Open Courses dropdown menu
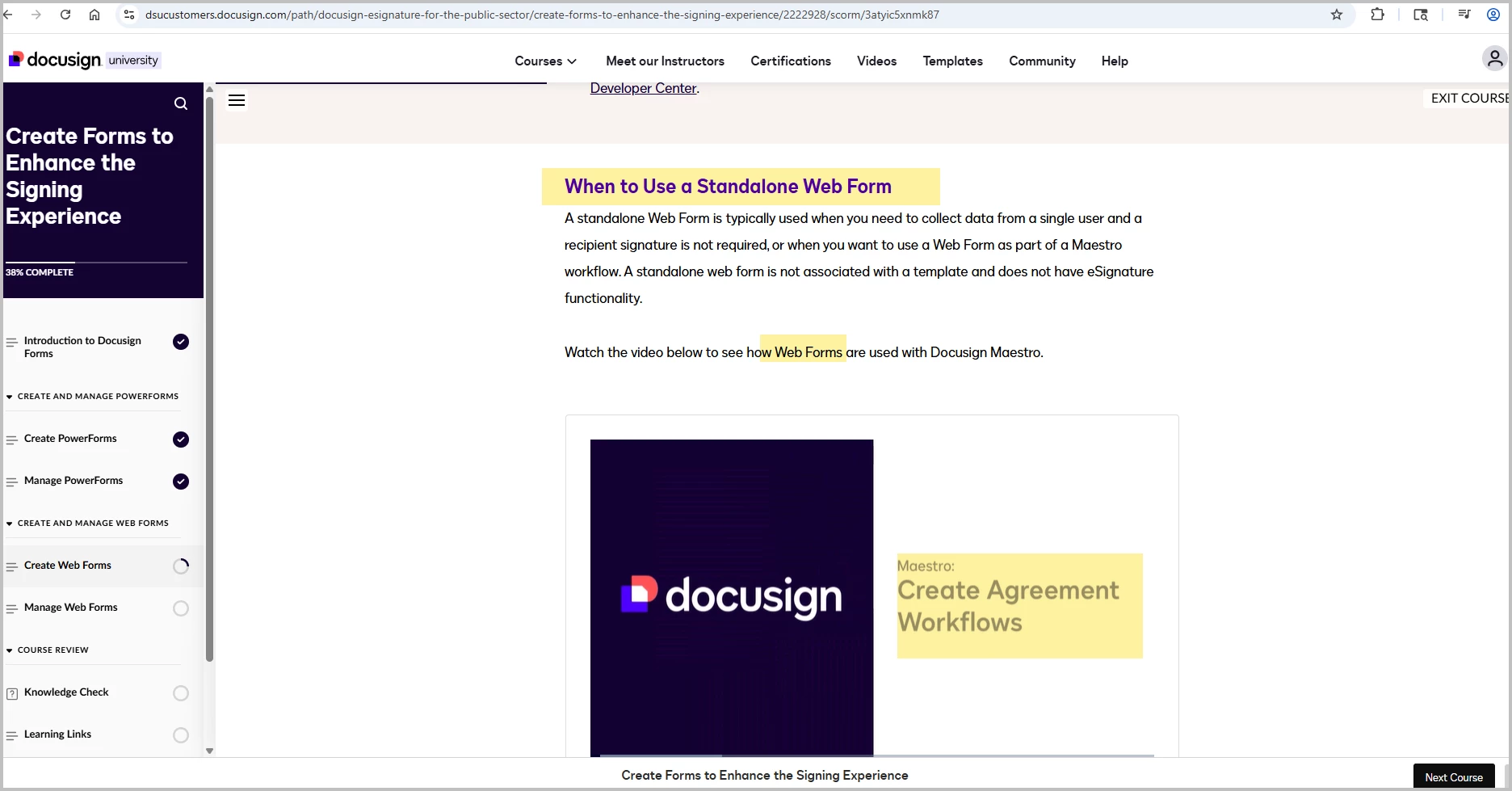The height and width of the screenshot is (791, 1512). click(546, 61)
